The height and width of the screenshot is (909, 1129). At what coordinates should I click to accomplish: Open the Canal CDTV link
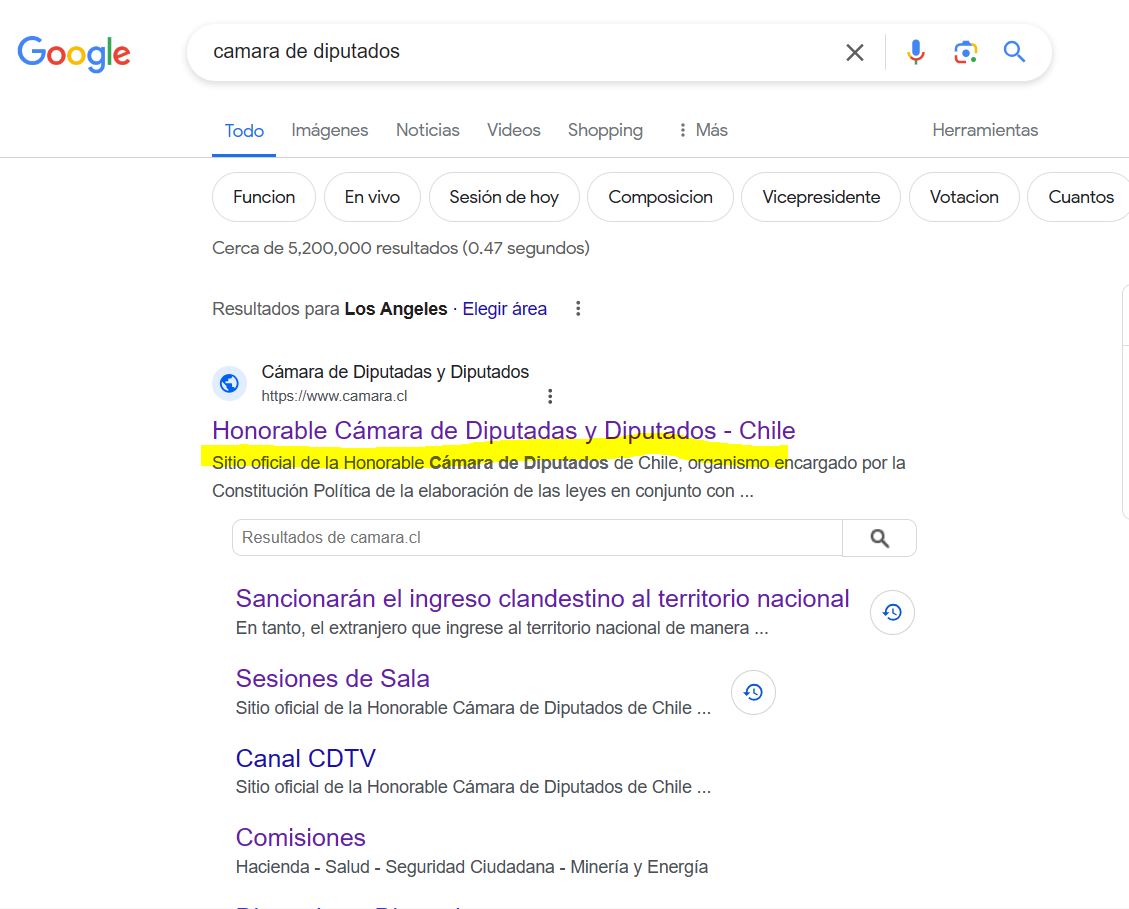coord(305,758)
